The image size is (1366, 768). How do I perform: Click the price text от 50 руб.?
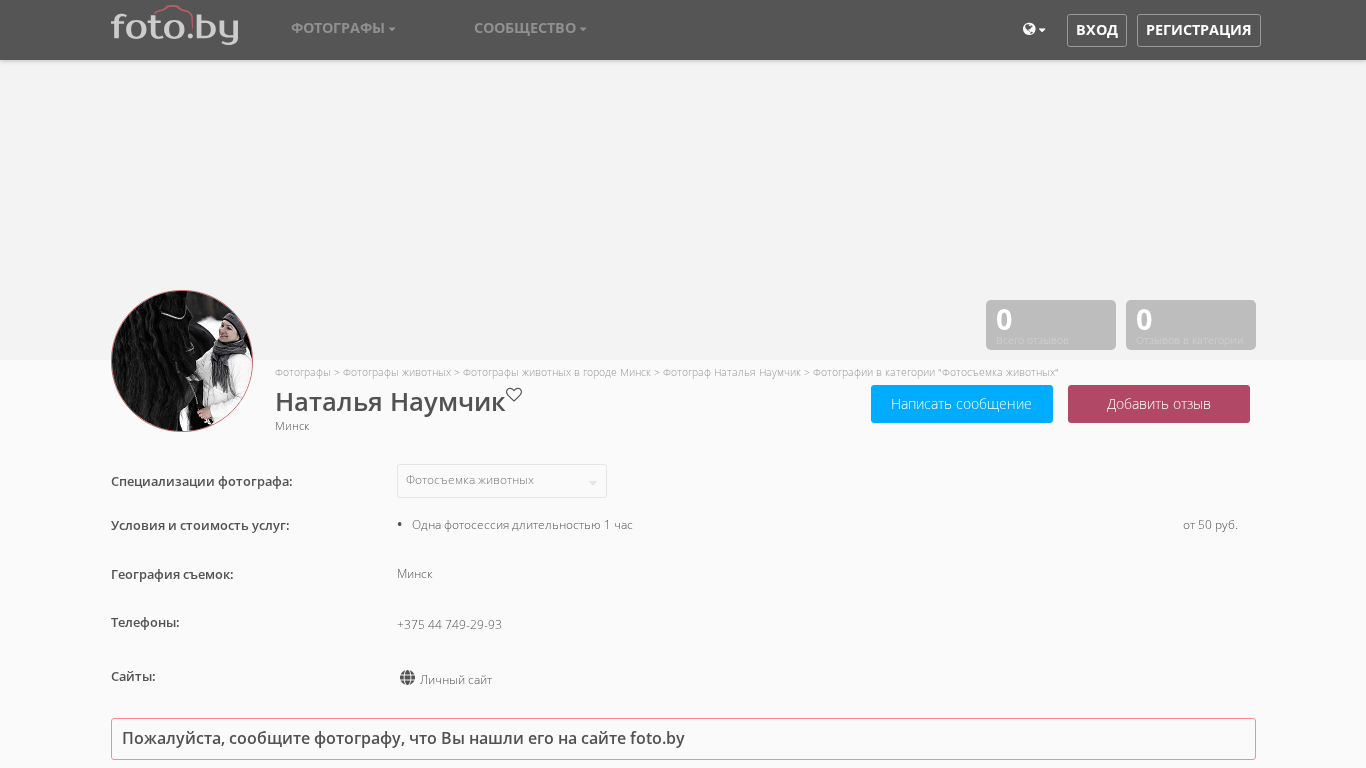(1210, 525)
